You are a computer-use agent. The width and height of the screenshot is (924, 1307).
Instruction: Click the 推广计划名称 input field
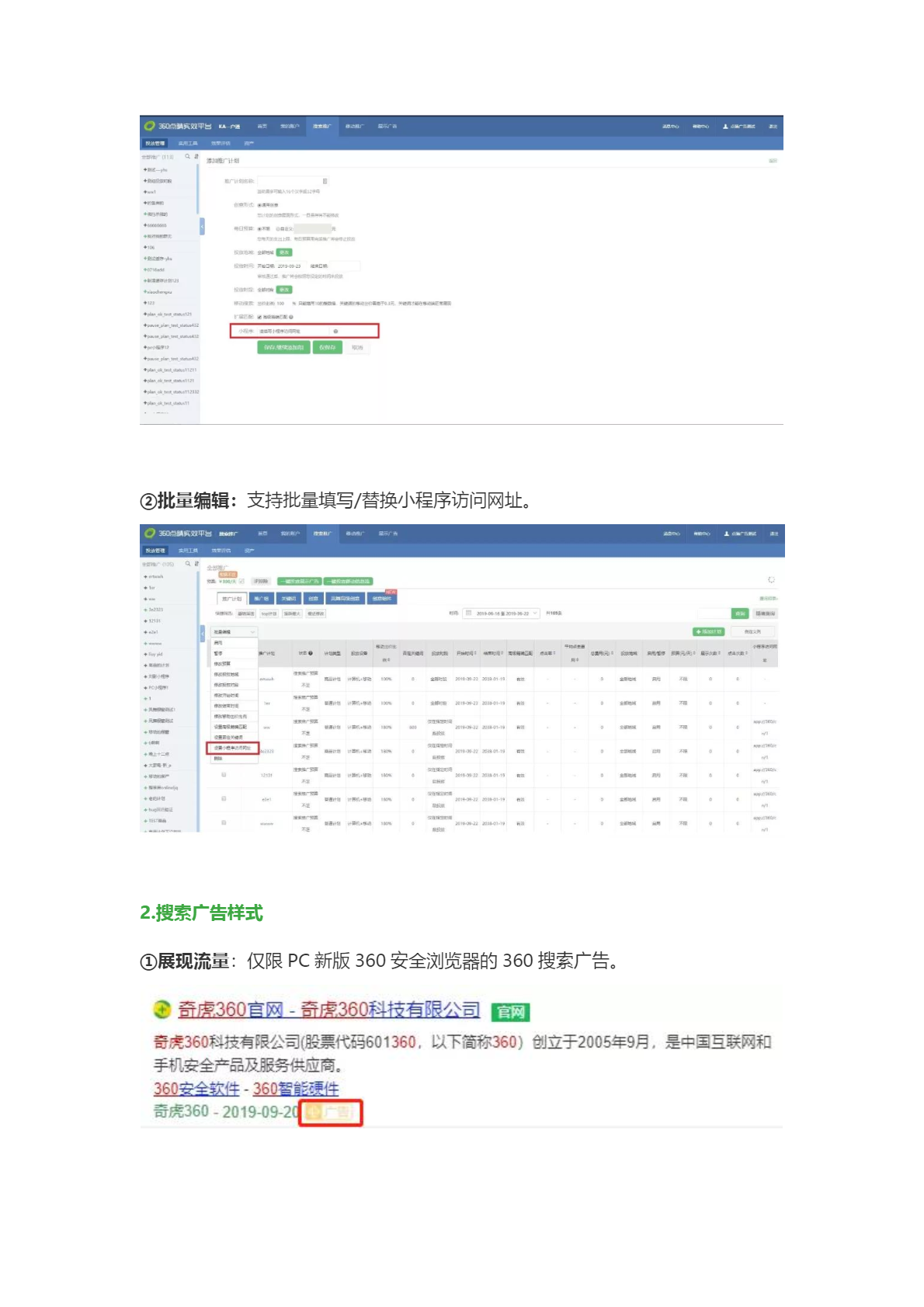pyautogui.click(x=293, y=181)
